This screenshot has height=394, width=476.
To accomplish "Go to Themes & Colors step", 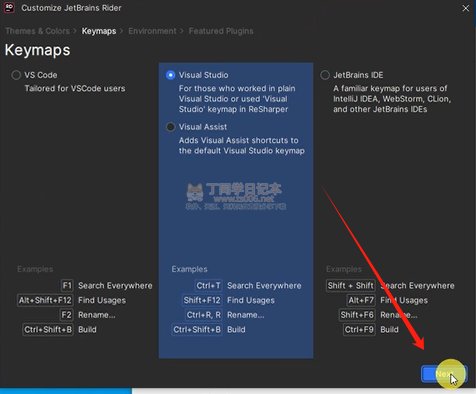I will pyautogui.click(x=37, y=31).
